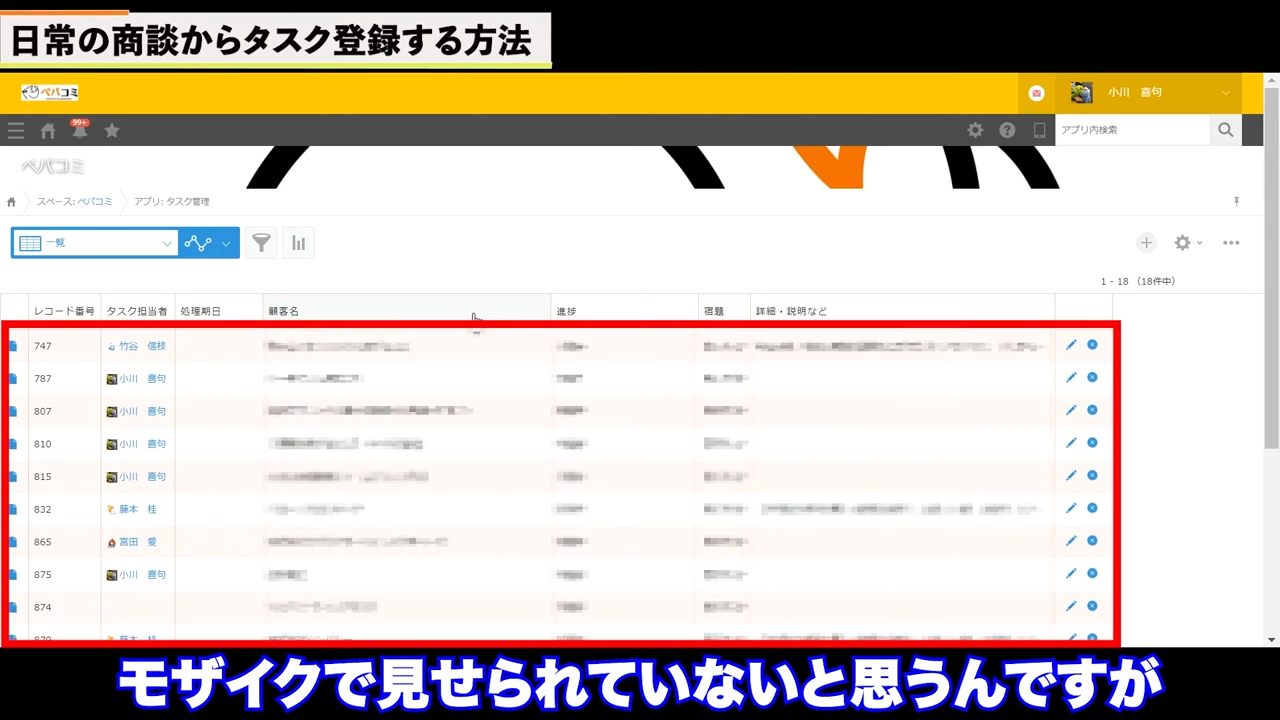Click the magnifier search button
Screen dimensions: 1280x720
pyautogui.click(x=1225, y=130)
